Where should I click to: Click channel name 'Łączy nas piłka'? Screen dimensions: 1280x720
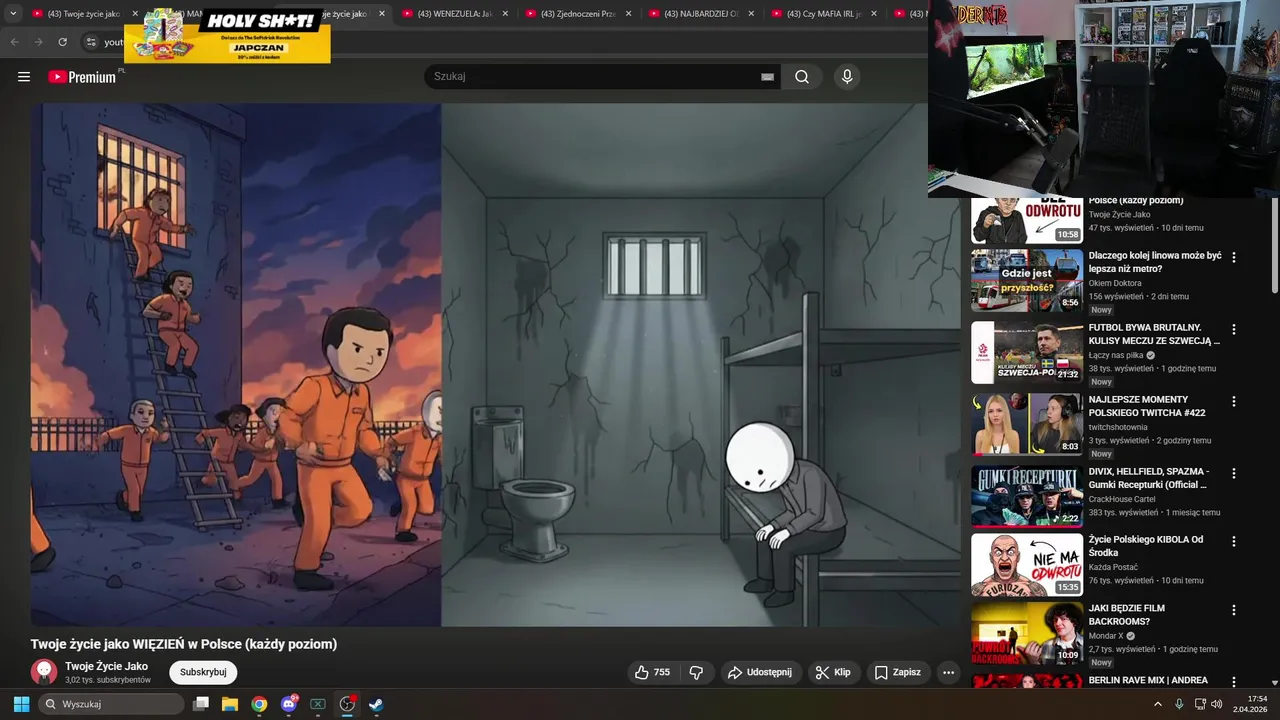tap(1116, 355)
